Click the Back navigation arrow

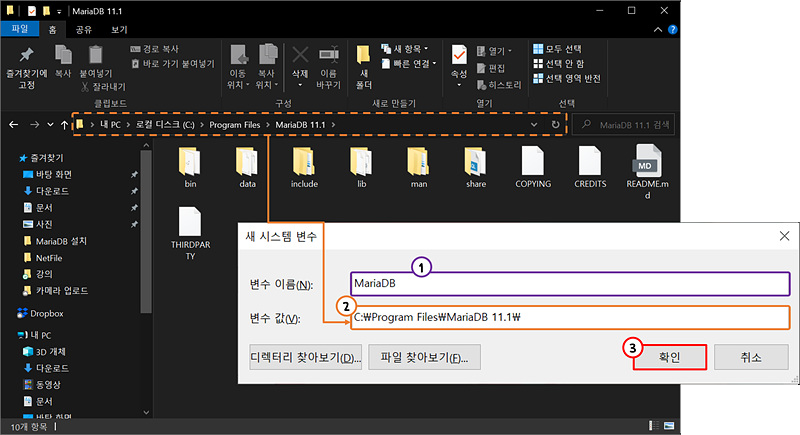14,124
